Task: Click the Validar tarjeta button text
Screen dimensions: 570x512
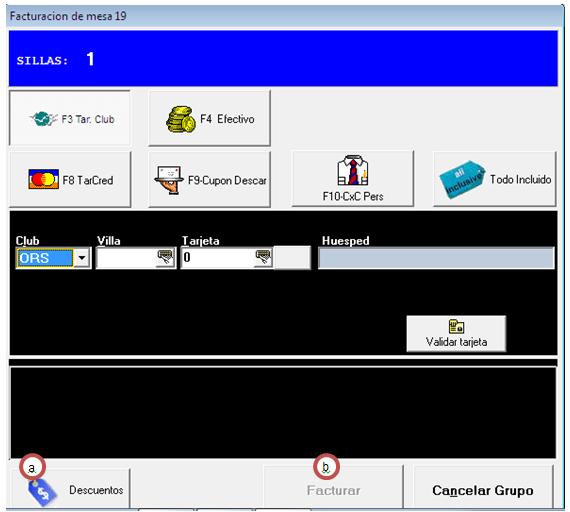Action: click(x=456, y=342)
